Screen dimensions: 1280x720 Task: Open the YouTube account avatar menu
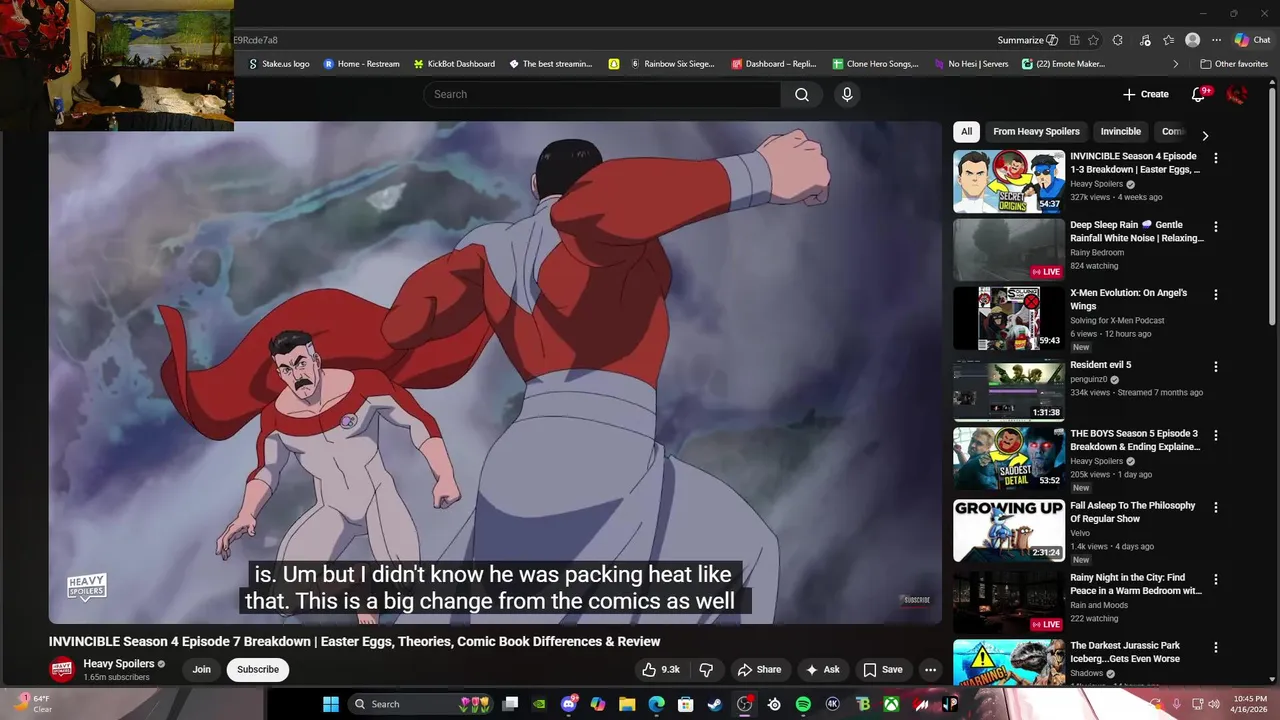[x=1237, y=94]
